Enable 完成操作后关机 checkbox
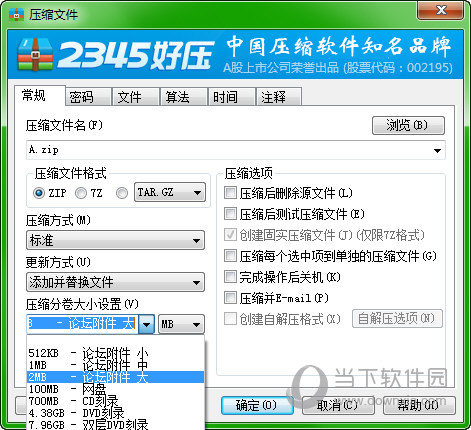 click(230, 277)
